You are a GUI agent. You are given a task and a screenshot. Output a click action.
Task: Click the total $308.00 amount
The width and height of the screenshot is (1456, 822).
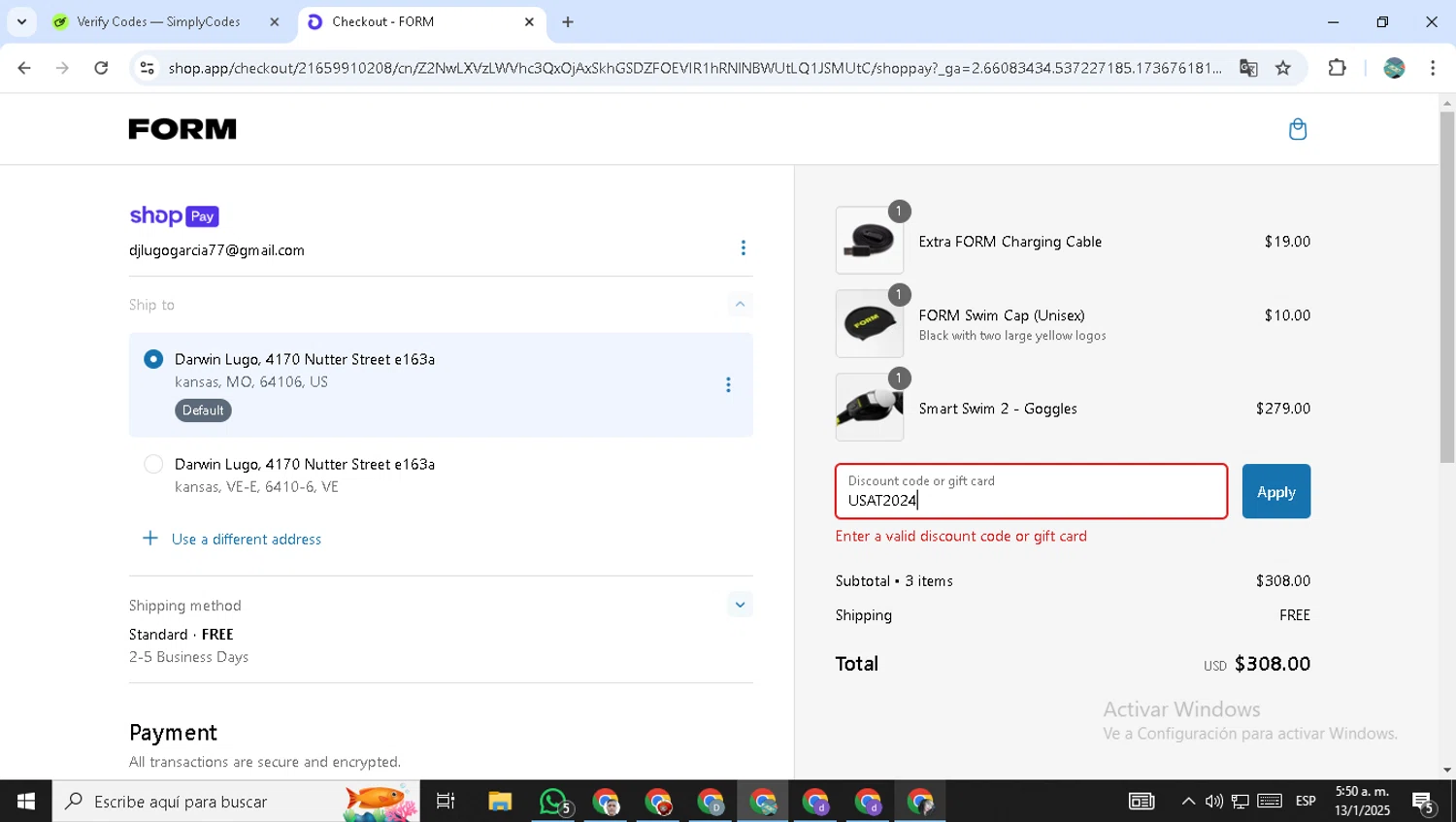[1272, 664]
